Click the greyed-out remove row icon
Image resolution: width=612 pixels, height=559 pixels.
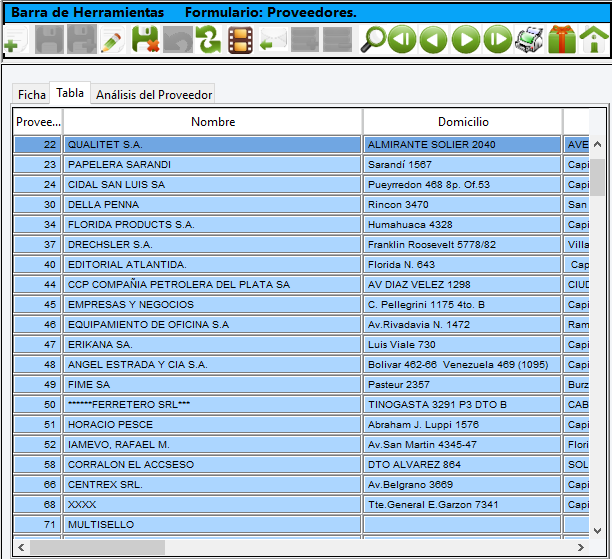[338, 39]
